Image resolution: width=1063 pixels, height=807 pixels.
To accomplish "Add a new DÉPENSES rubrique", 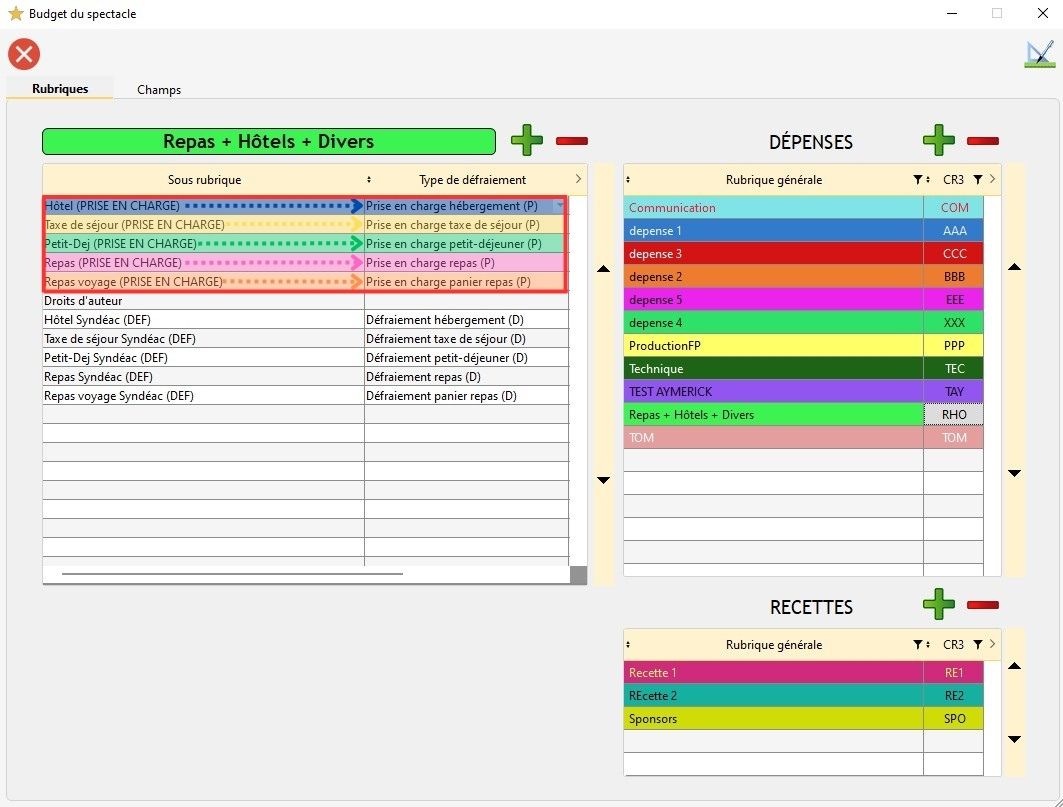I will (x=938, y=141).
